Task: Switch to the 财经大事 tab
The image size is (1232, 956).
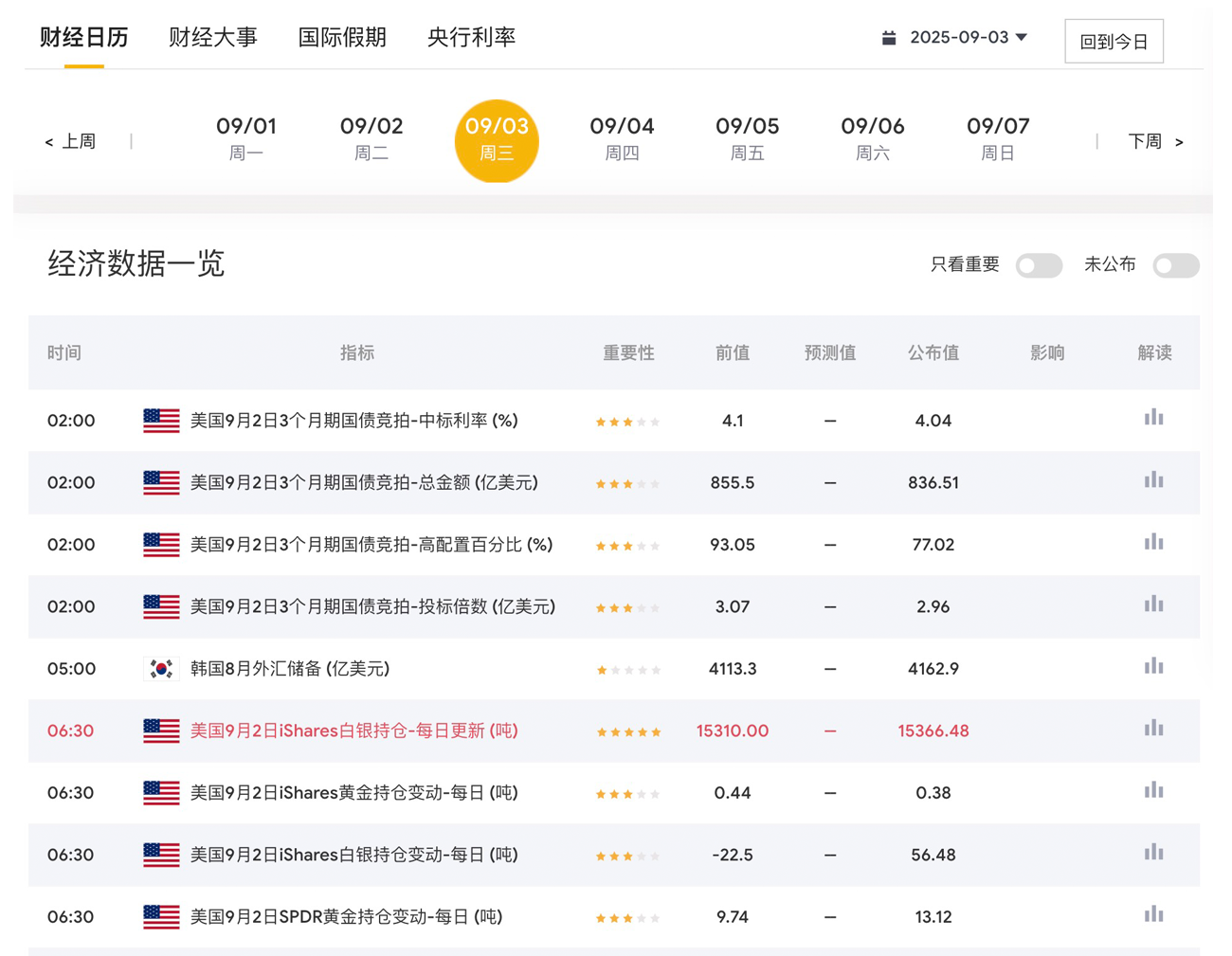Action: point(212,38)
